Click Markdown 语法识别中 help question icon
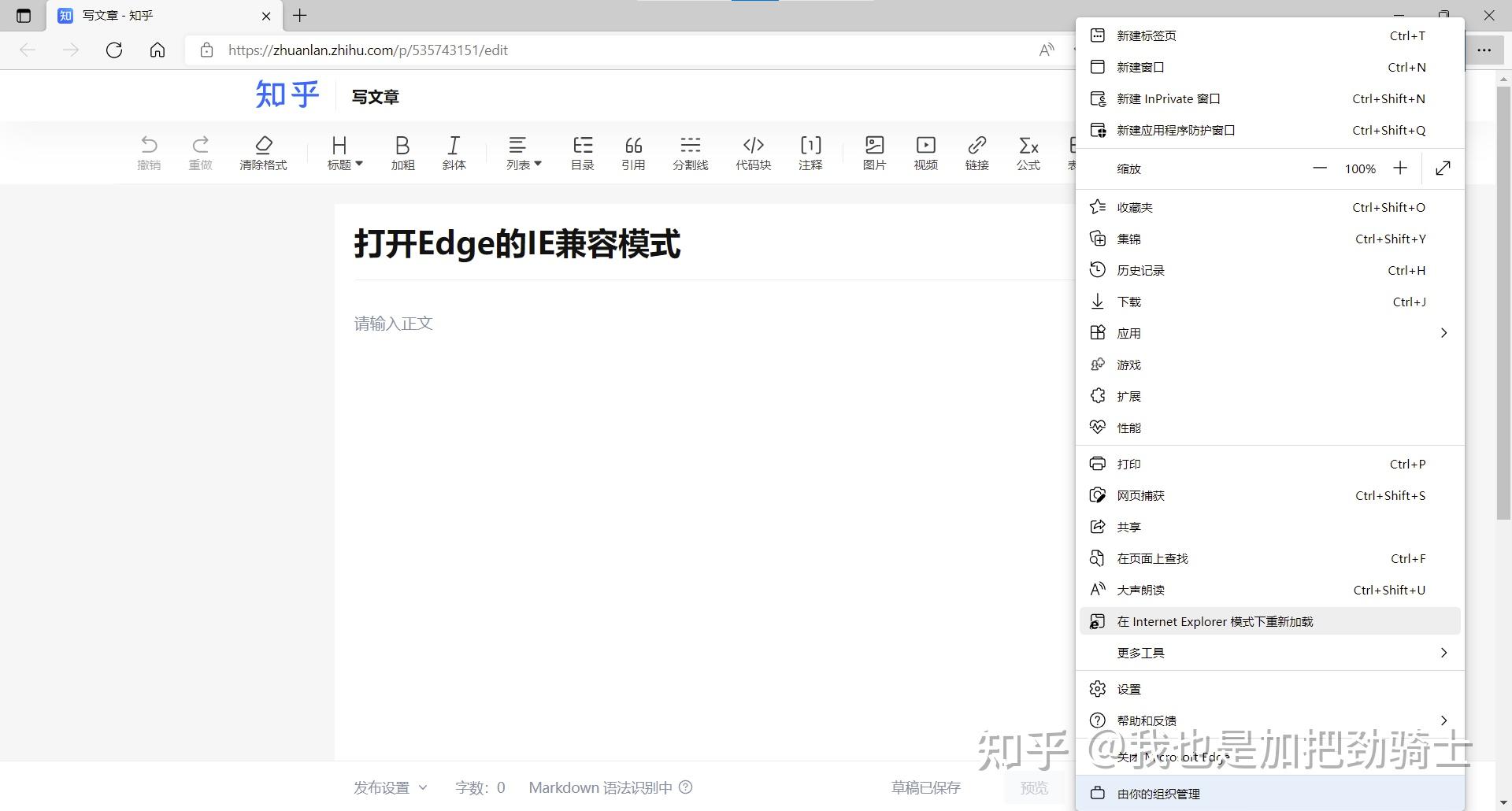 tap(686, 787)
